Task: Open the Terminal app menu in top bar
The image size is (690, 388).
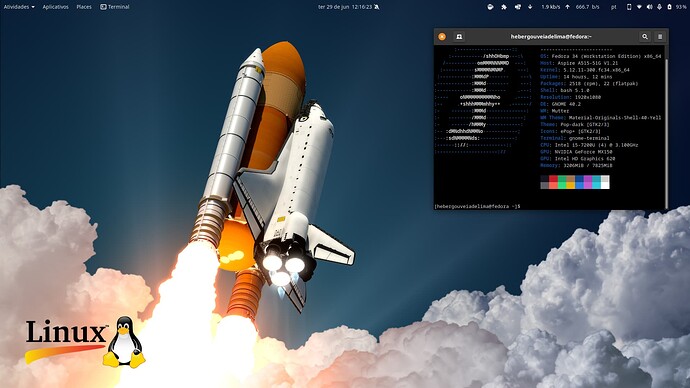Action: click(x=115, y=7)
